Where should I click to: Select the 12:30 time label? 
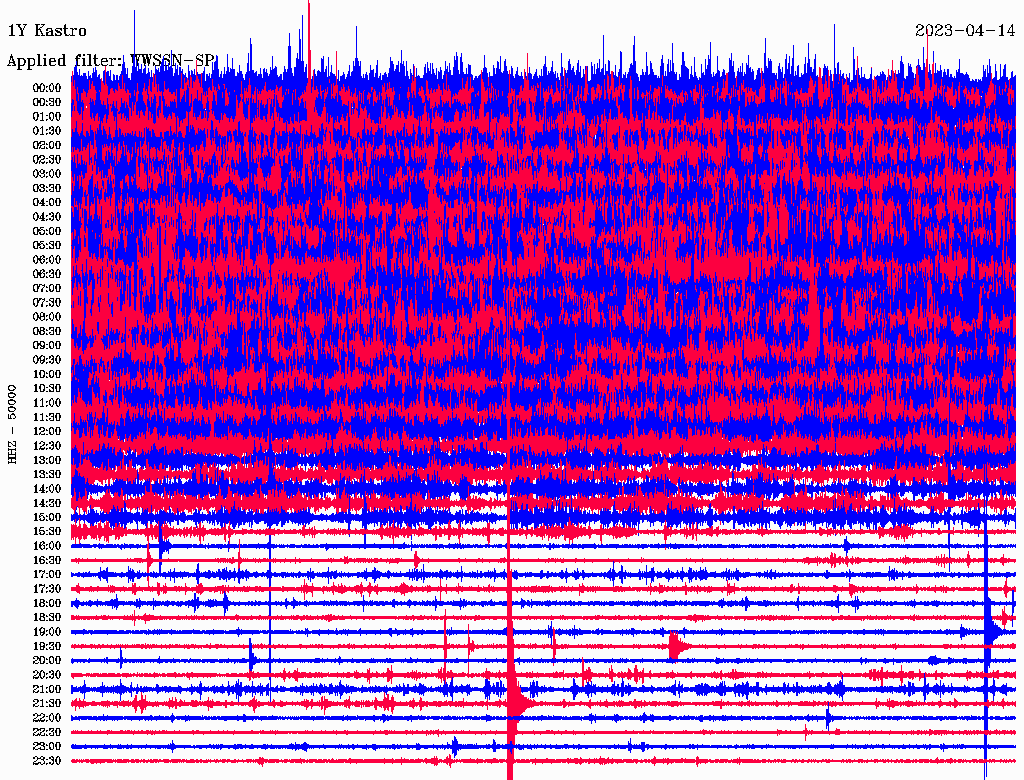tap(47, 446)
